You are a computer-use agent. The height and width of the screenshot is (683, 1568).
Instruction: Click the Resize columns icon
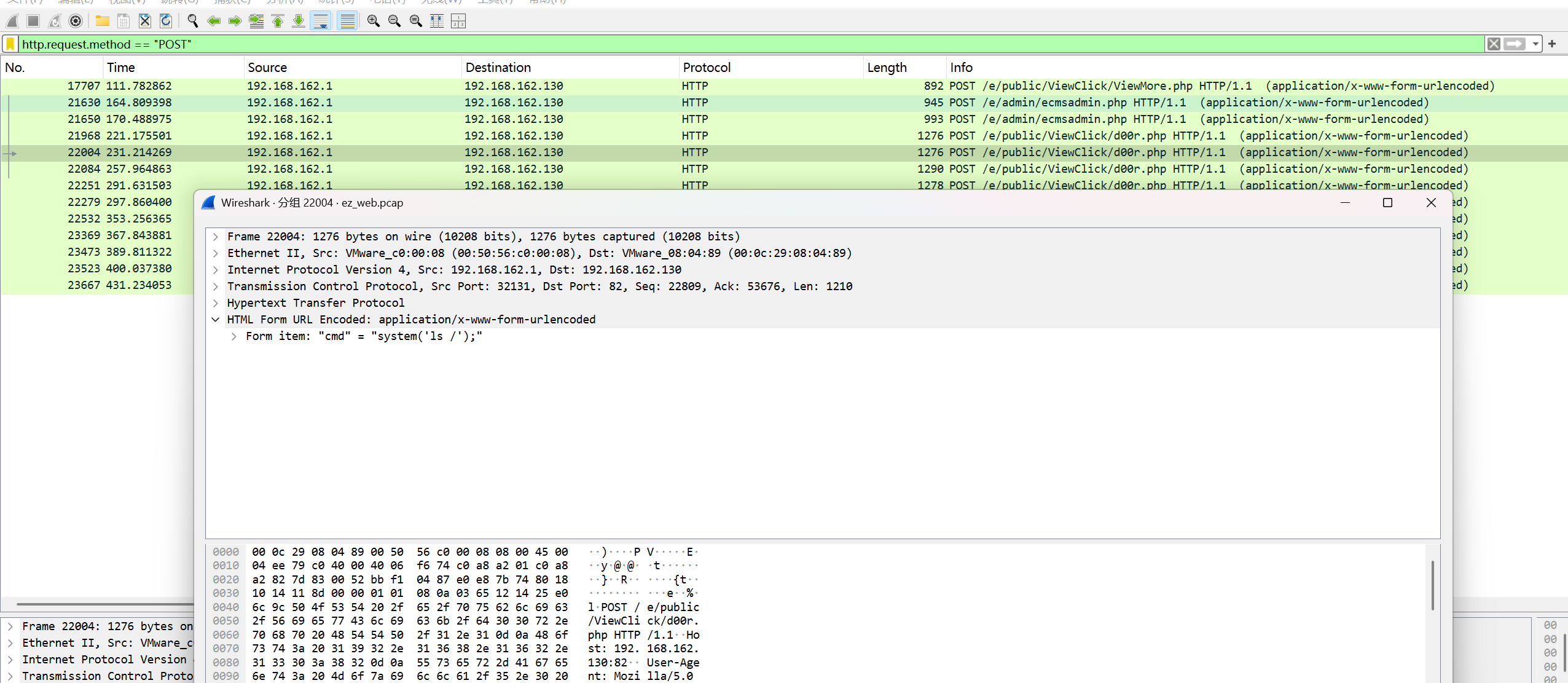(437, 21)
